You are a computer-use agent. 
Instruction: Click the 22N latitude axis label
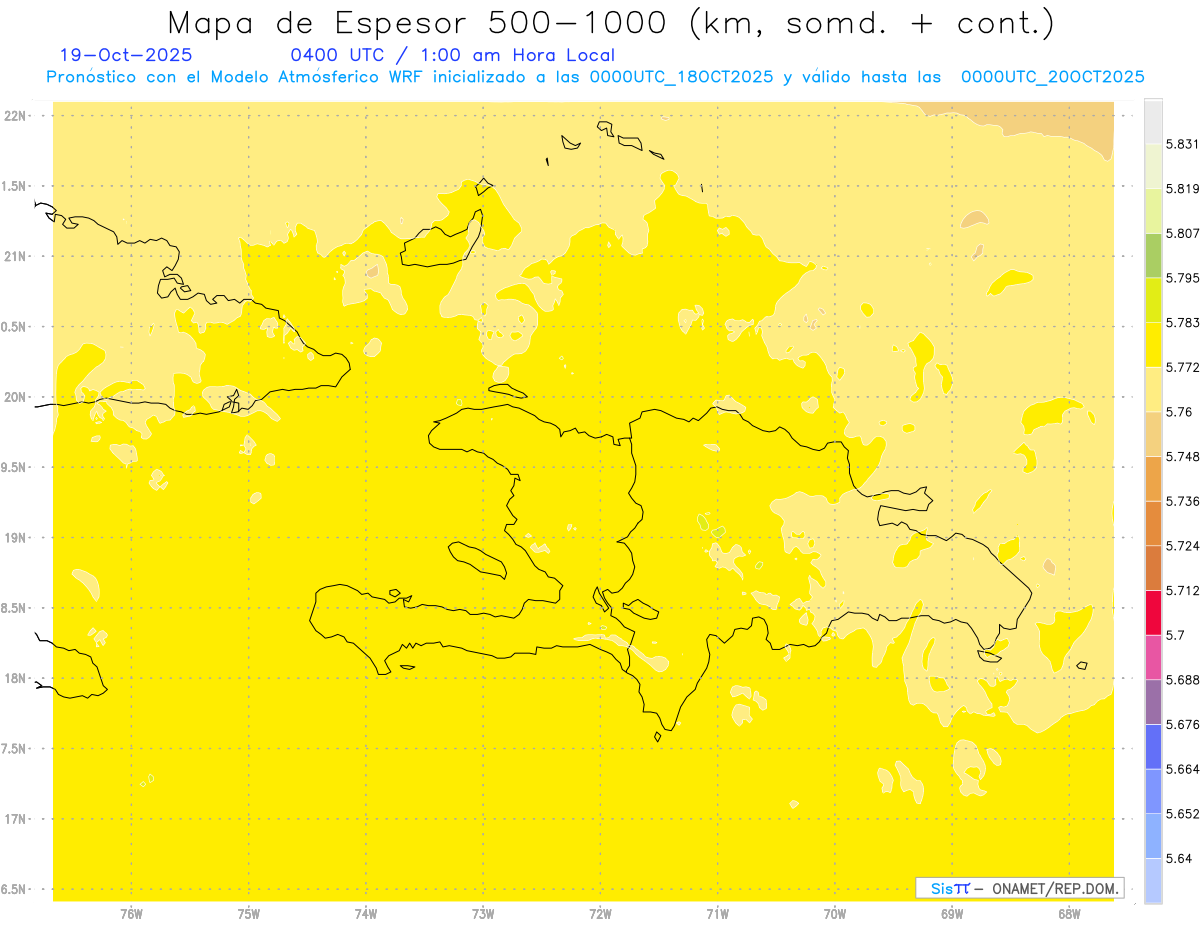pyautogui.click(x=16, y=116)
